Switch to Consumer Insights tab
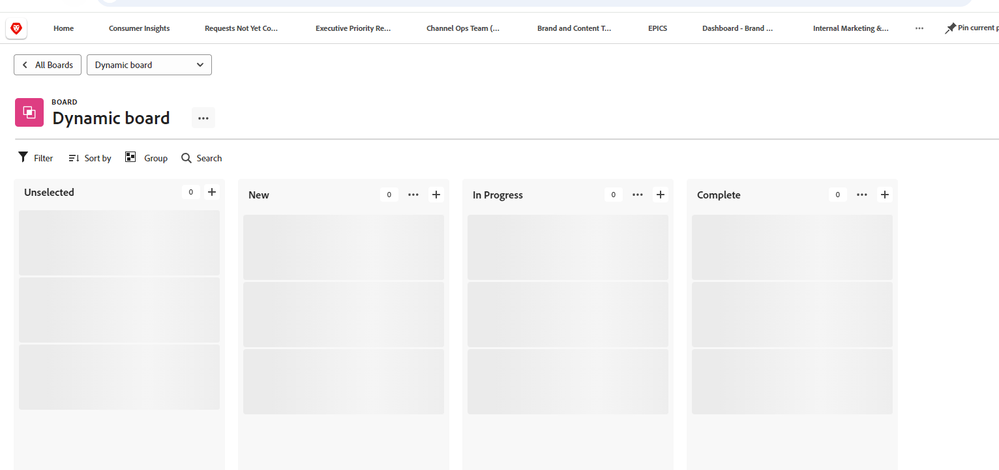The height and width of the screenshot is (470, 999). tap(139, 29)
